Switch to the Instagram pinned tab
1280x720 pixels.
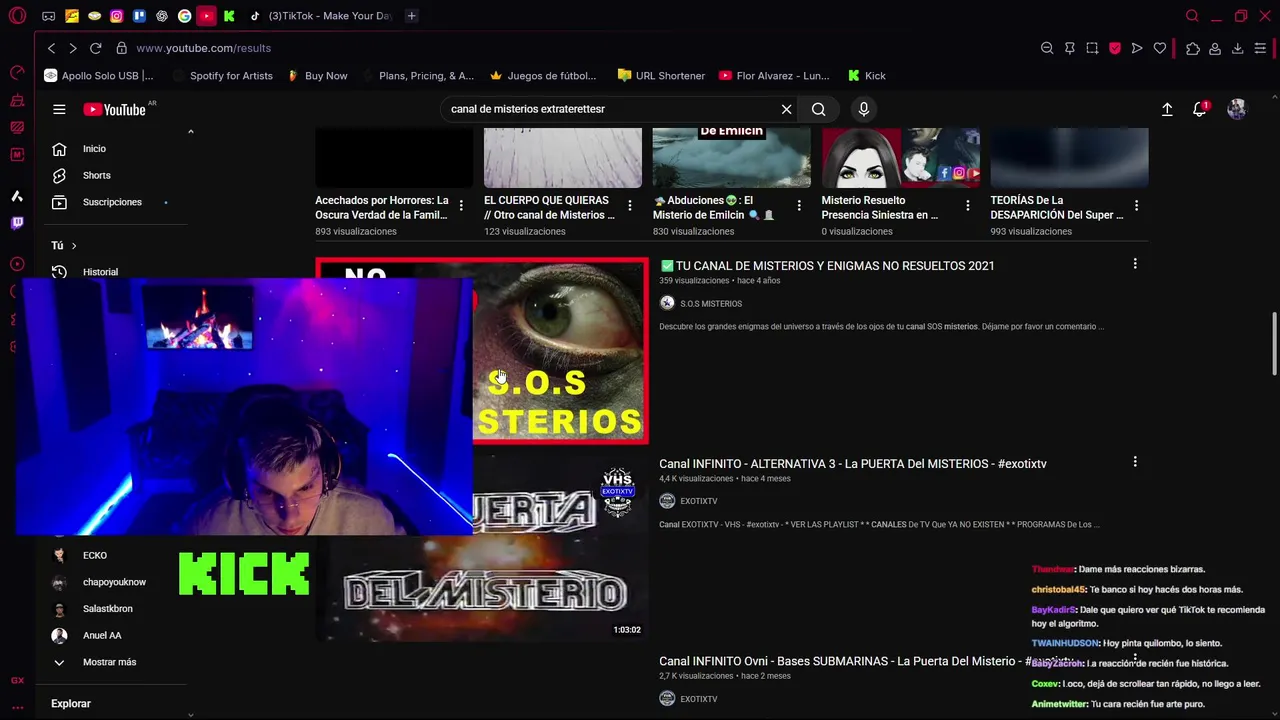pos(117,16)
